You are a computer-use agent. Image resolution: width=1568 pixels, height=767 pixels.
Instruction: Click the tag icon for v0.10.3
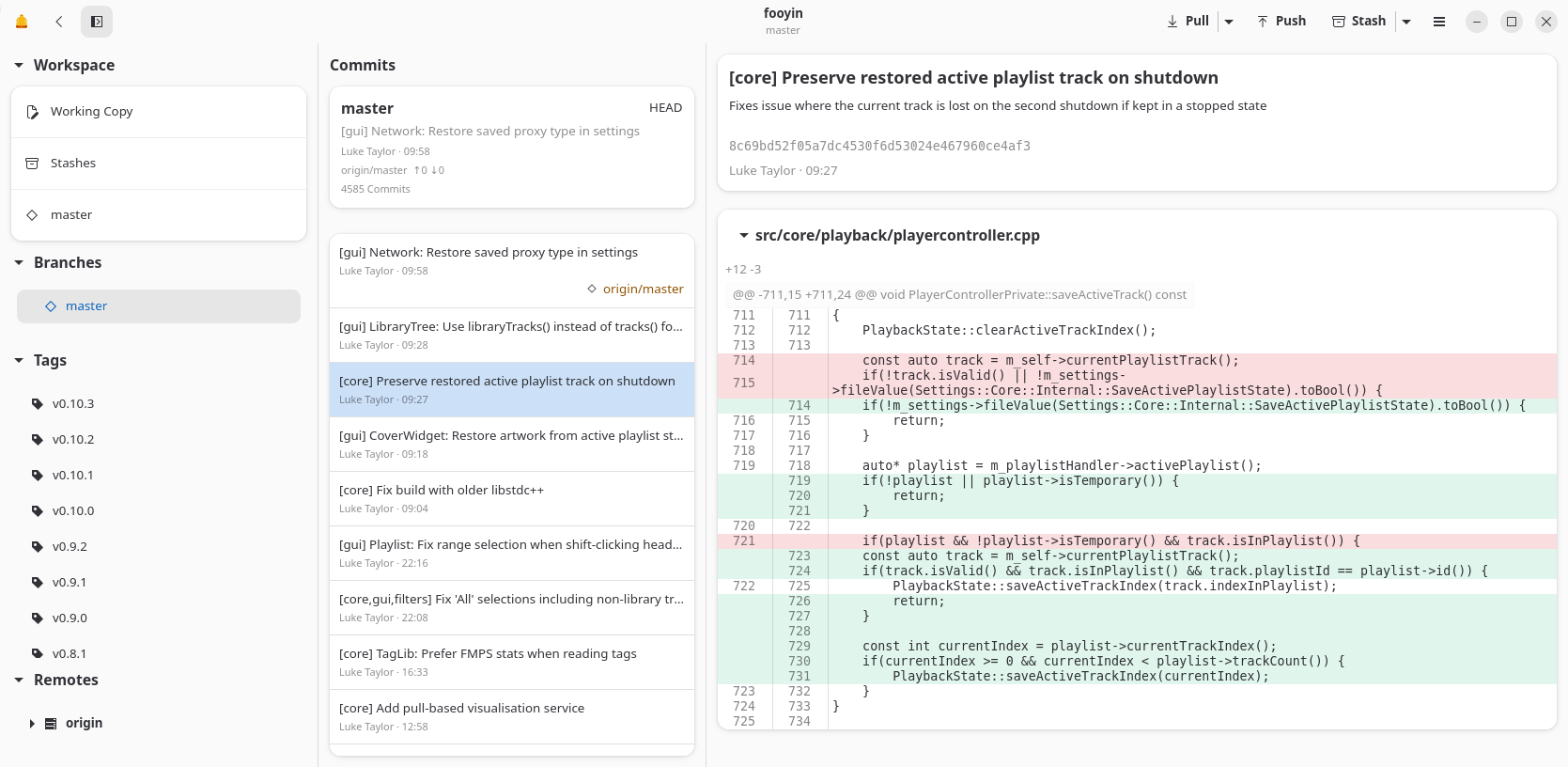click(38, 404)
